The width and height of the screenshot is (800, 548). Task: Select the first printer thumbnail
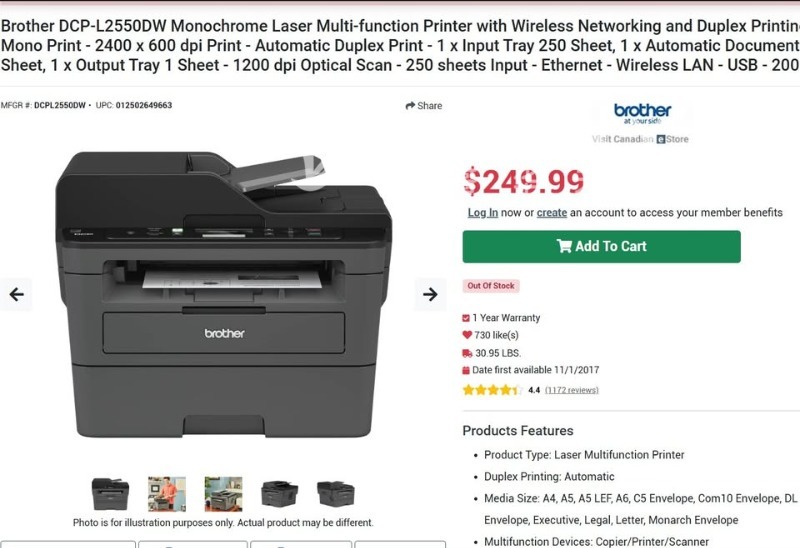110,494
